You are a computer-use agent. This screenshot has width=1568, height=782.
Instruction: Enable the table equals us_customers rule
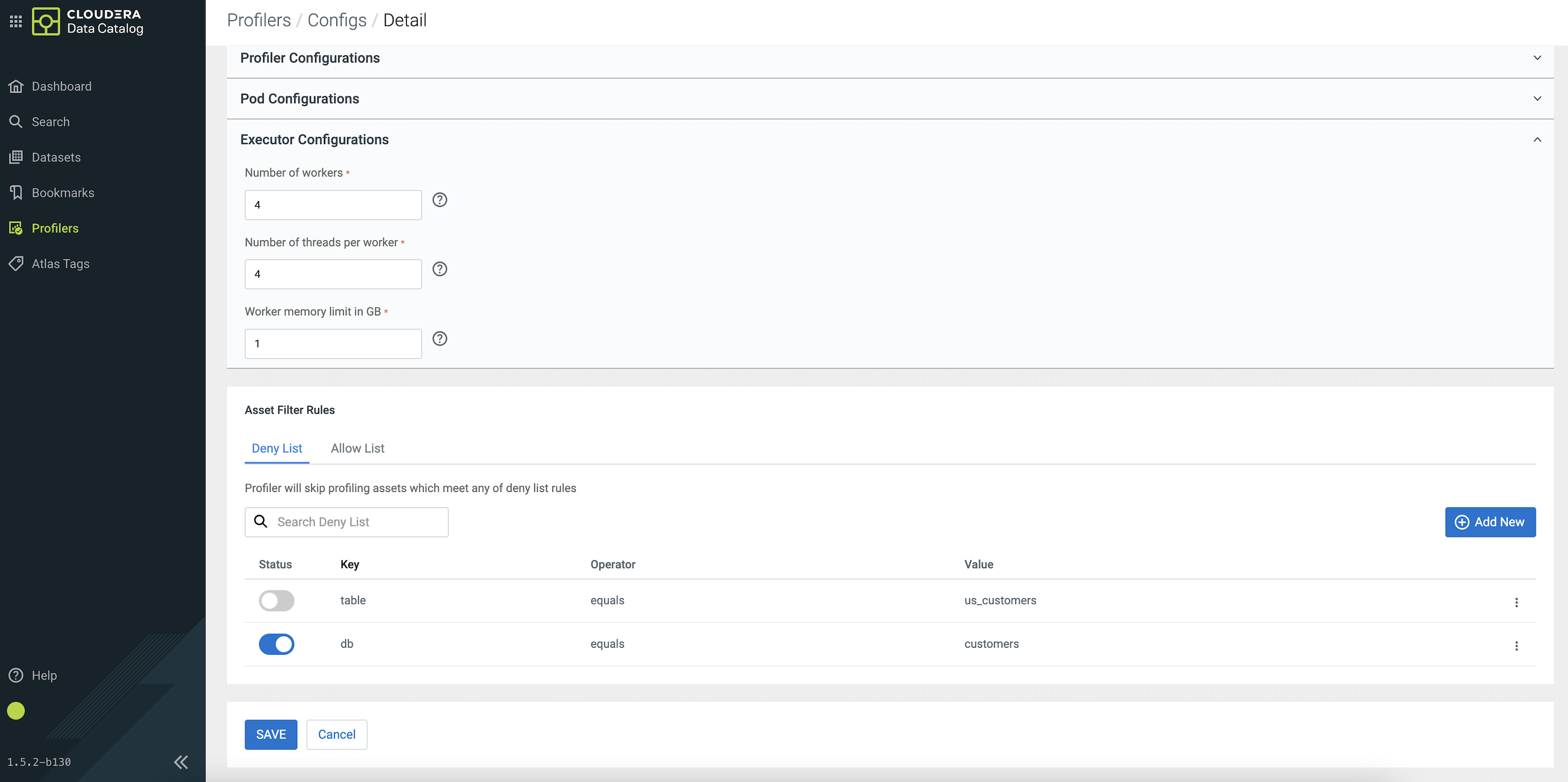pyautogui.click(x=276, y=600)
